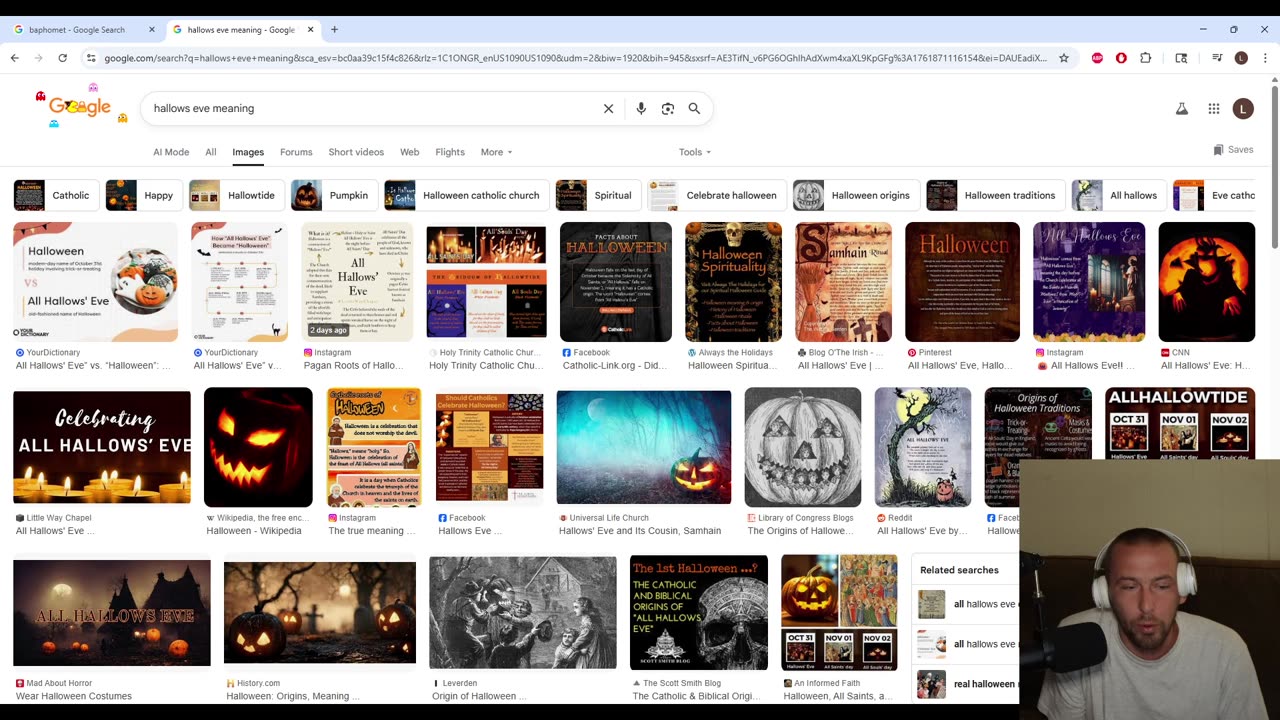Select the Halloween traditions chip
This screenshot has height=720, width=1280.
pyautogui.click(x=995, y=195)
